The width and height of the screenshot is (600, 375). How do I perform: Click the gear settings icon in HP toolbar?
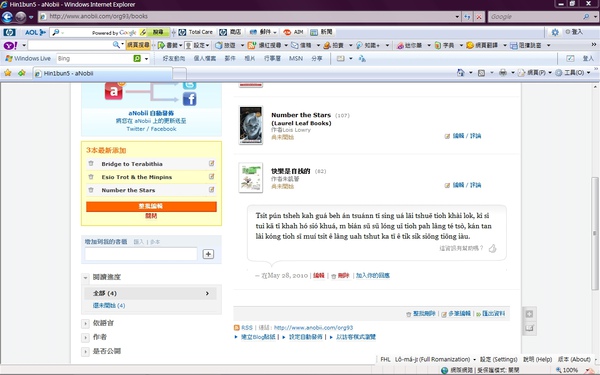point(555,33)
